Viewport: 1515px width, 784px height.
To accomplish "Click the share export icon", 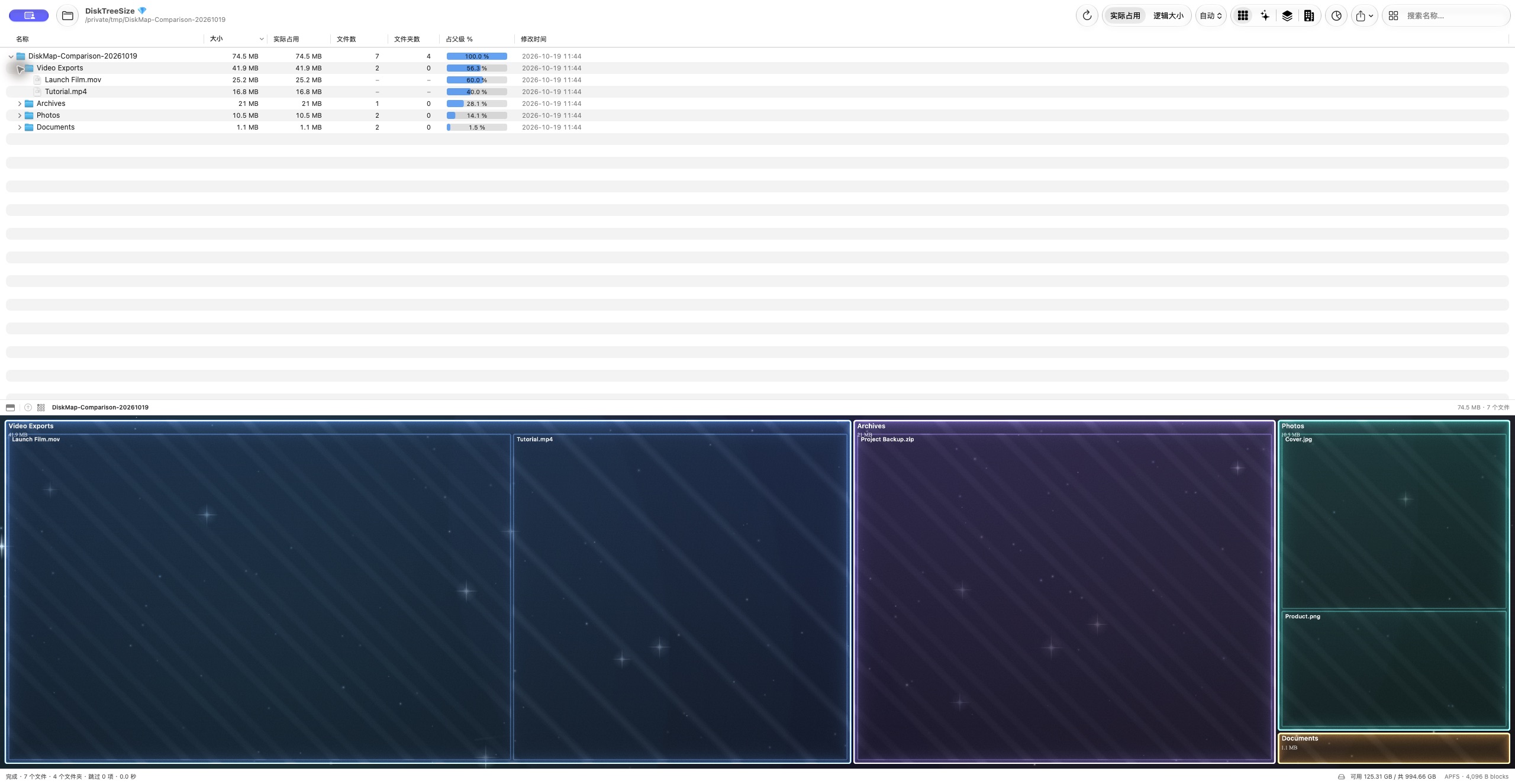I will click(x=1365, y=16).
